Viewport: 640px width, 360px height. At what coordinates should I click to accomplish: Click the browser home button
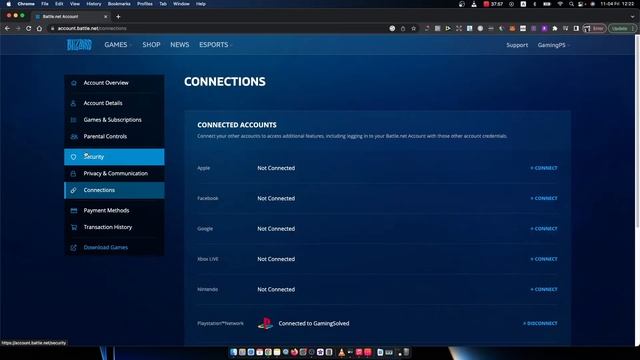click(39, 29)
